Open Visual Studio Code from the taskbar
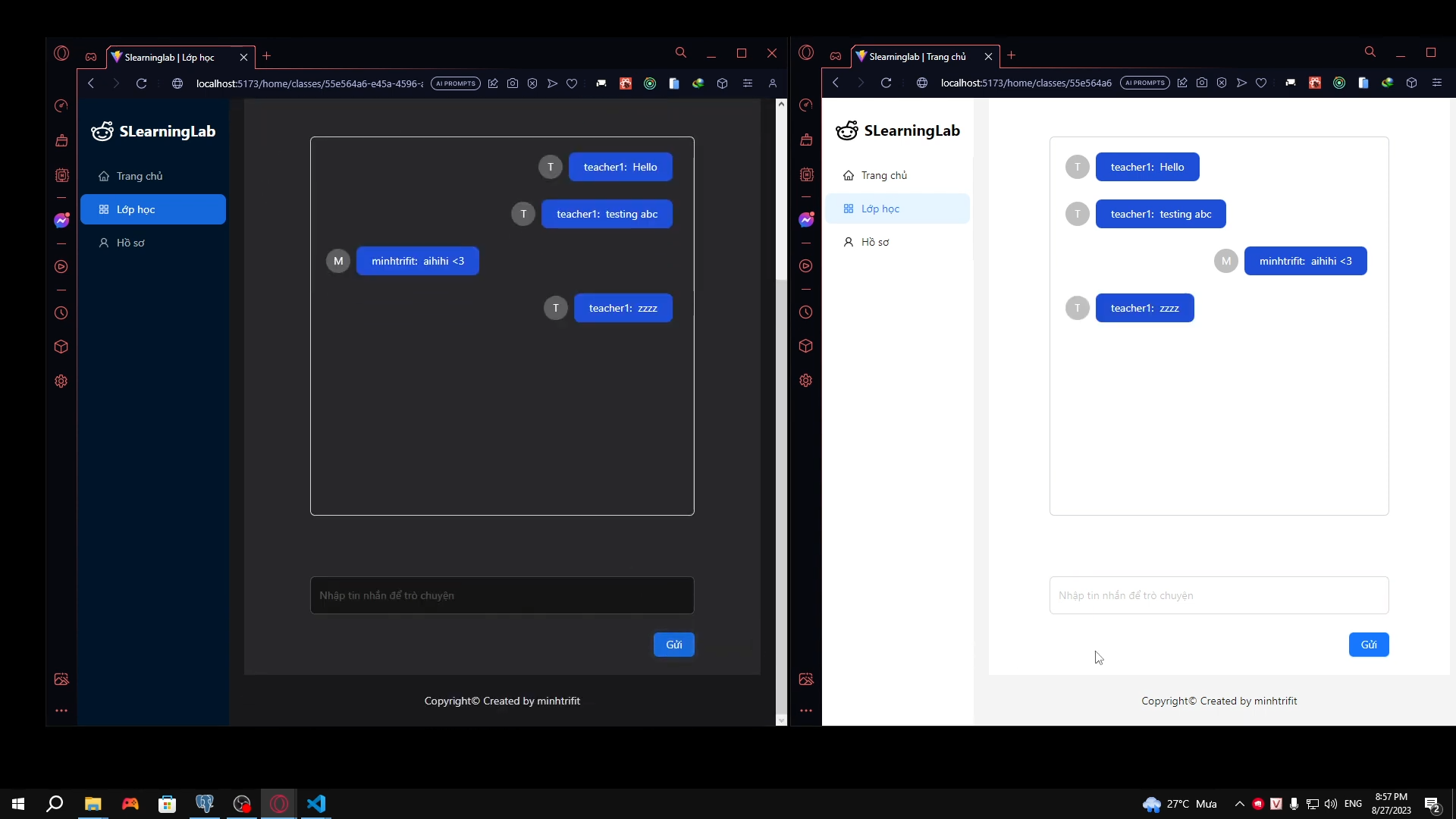 tap(316, 804)
